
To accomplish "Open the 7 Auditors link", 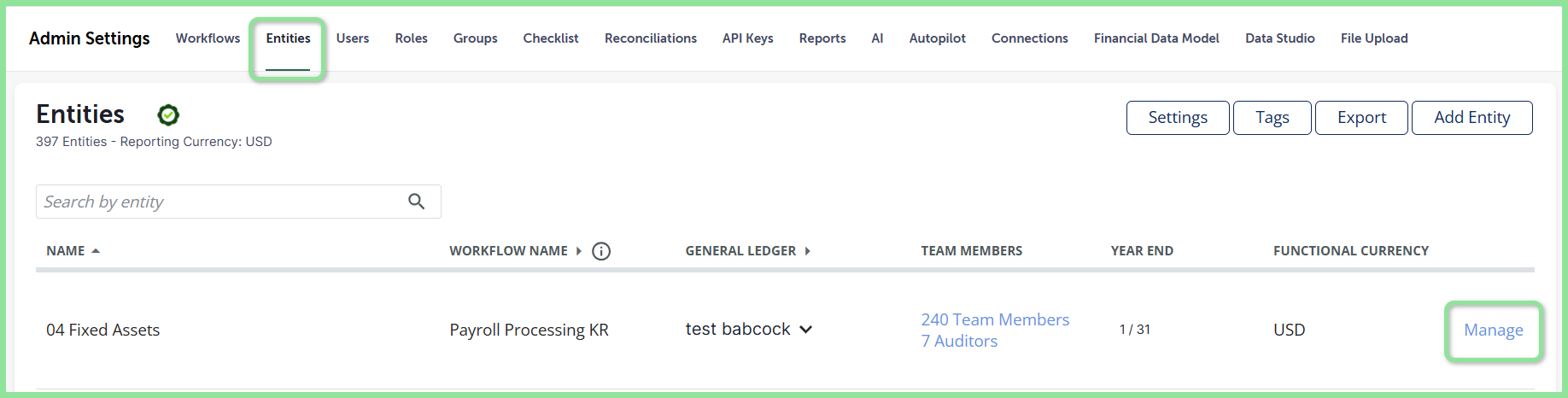I will 959,341.
